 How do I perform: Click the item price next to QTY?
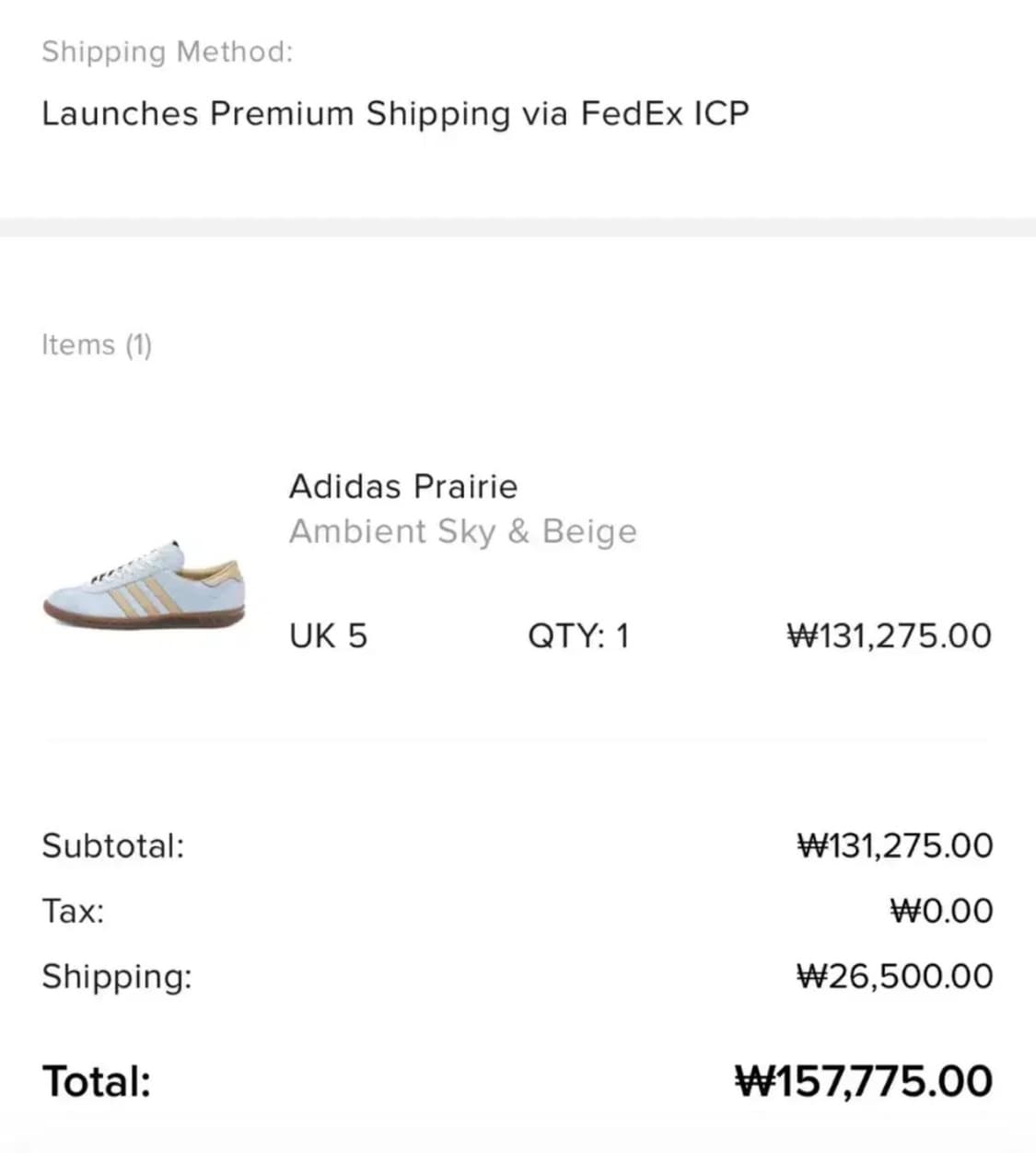[889, 635]
